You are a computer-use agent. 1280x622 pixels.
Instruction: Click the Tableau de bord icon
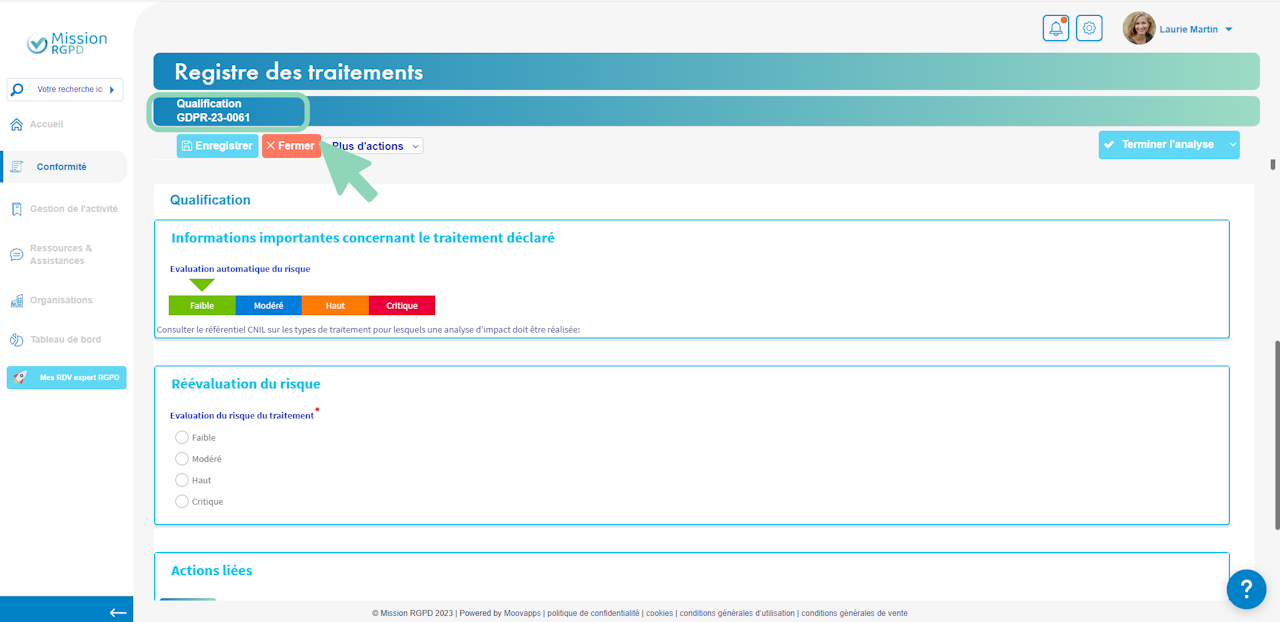point(16,340)
